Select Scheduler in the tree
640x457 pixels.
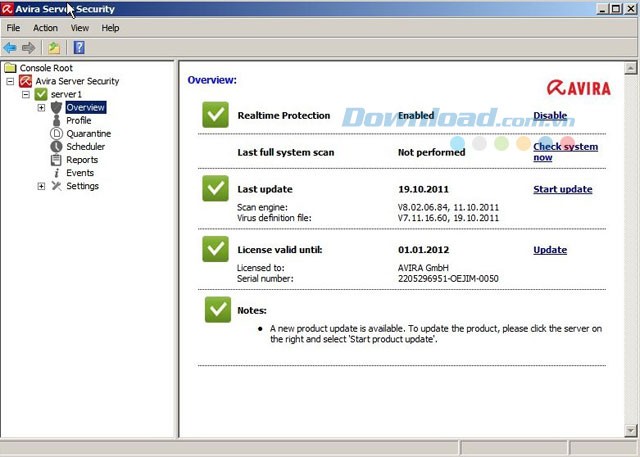[86, 146]
